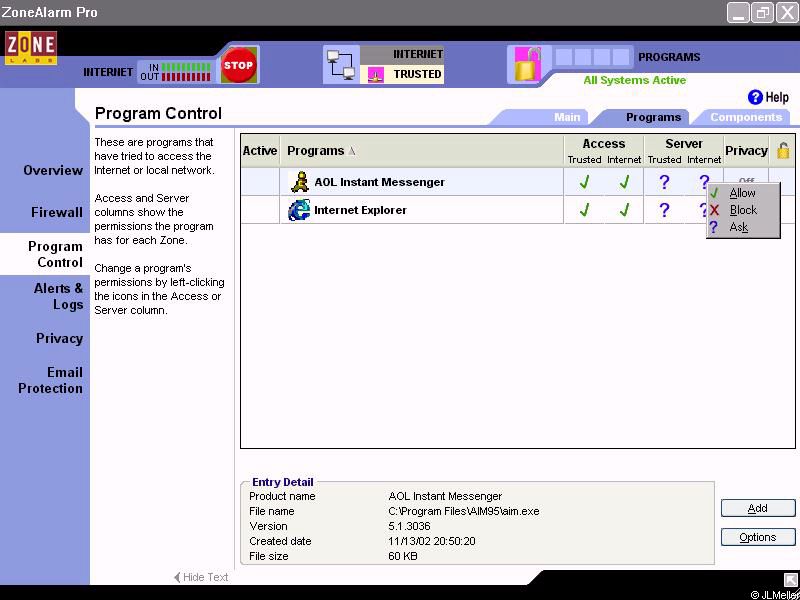Screen dimensions: 800x600
Task: Open Firewall in the sidebar
Action: 57,212
